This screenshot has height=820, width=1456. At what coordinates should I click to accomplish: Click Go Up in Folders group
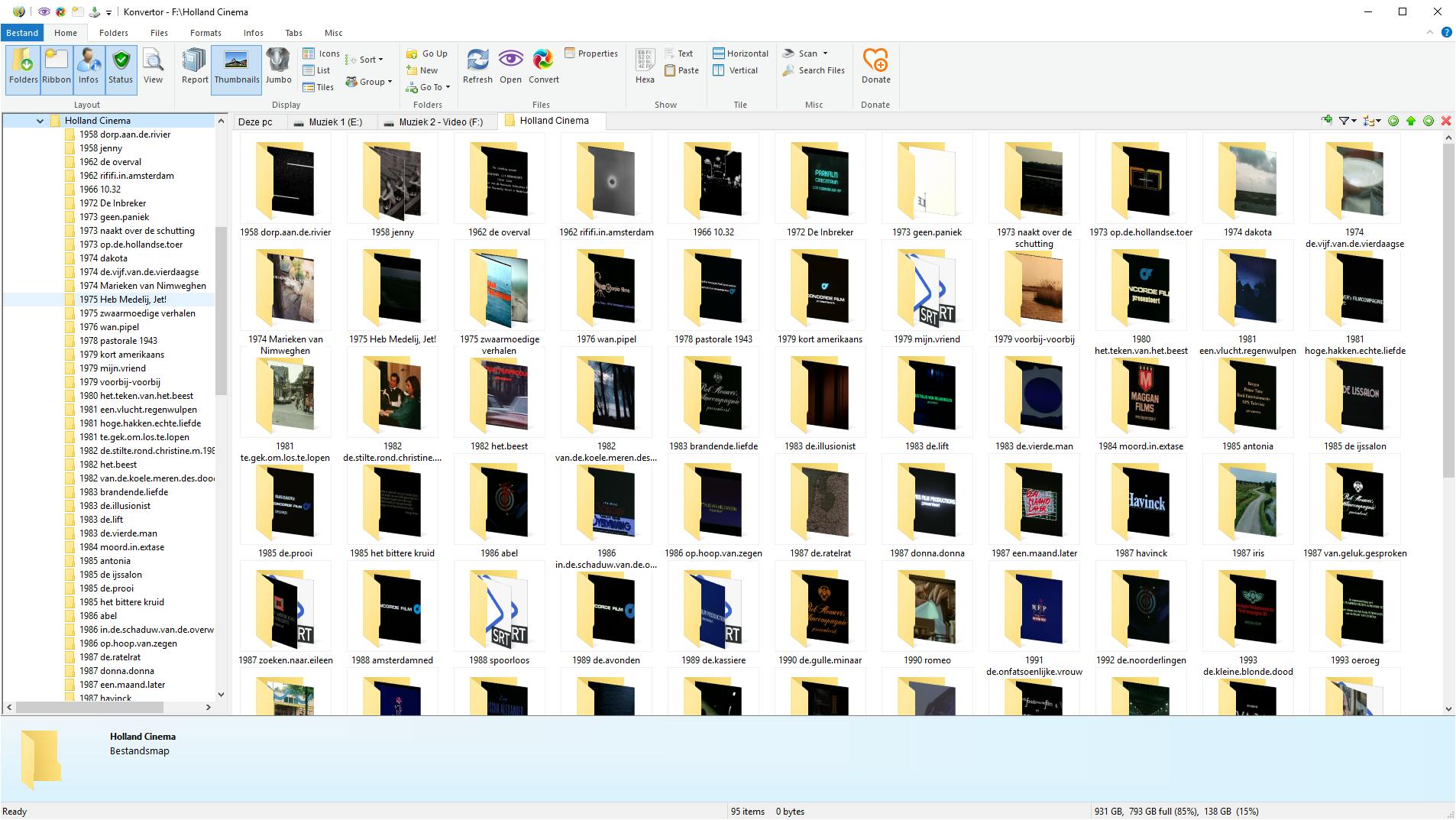coord(427,53)
